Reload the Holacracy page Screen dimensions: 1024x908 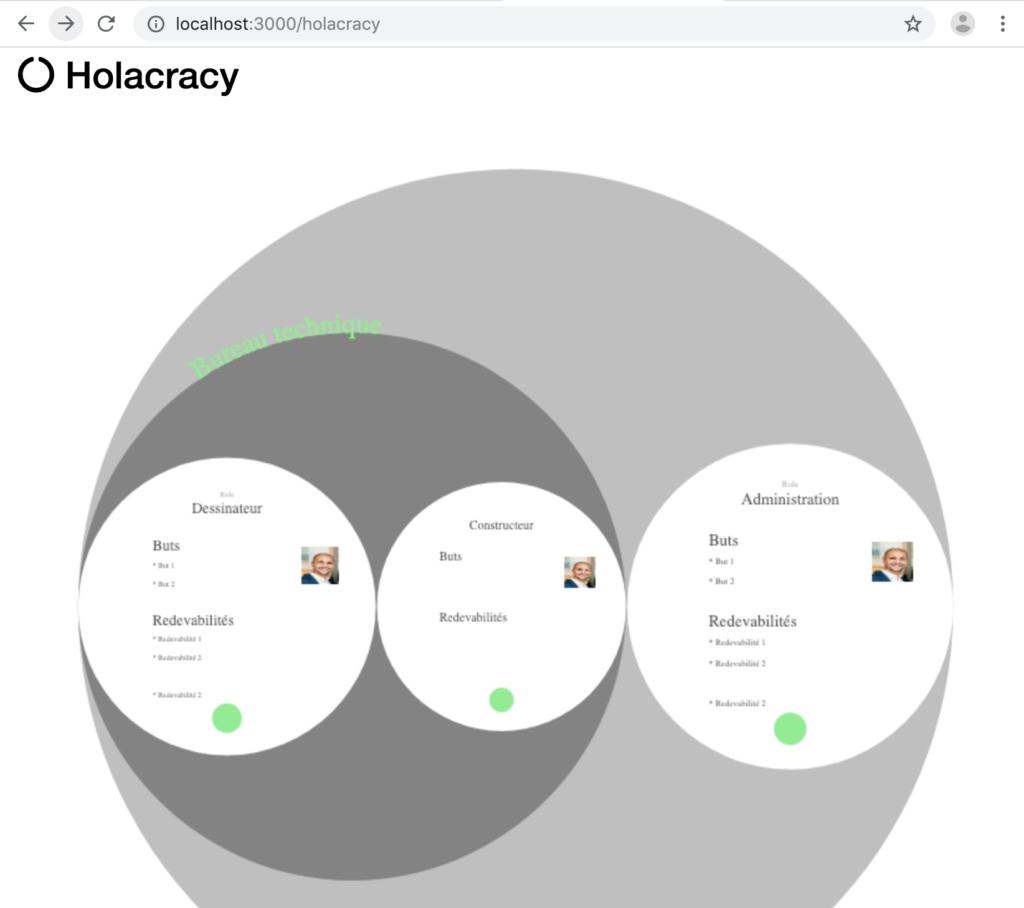click(x=105, y=23)
